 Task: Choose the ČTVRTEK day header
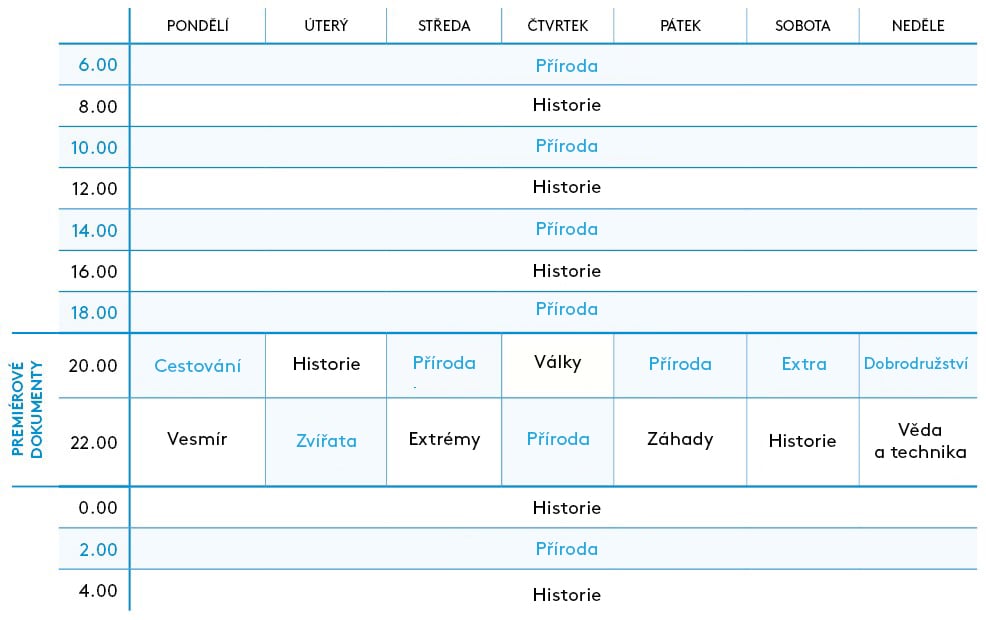tap(558, 26)
